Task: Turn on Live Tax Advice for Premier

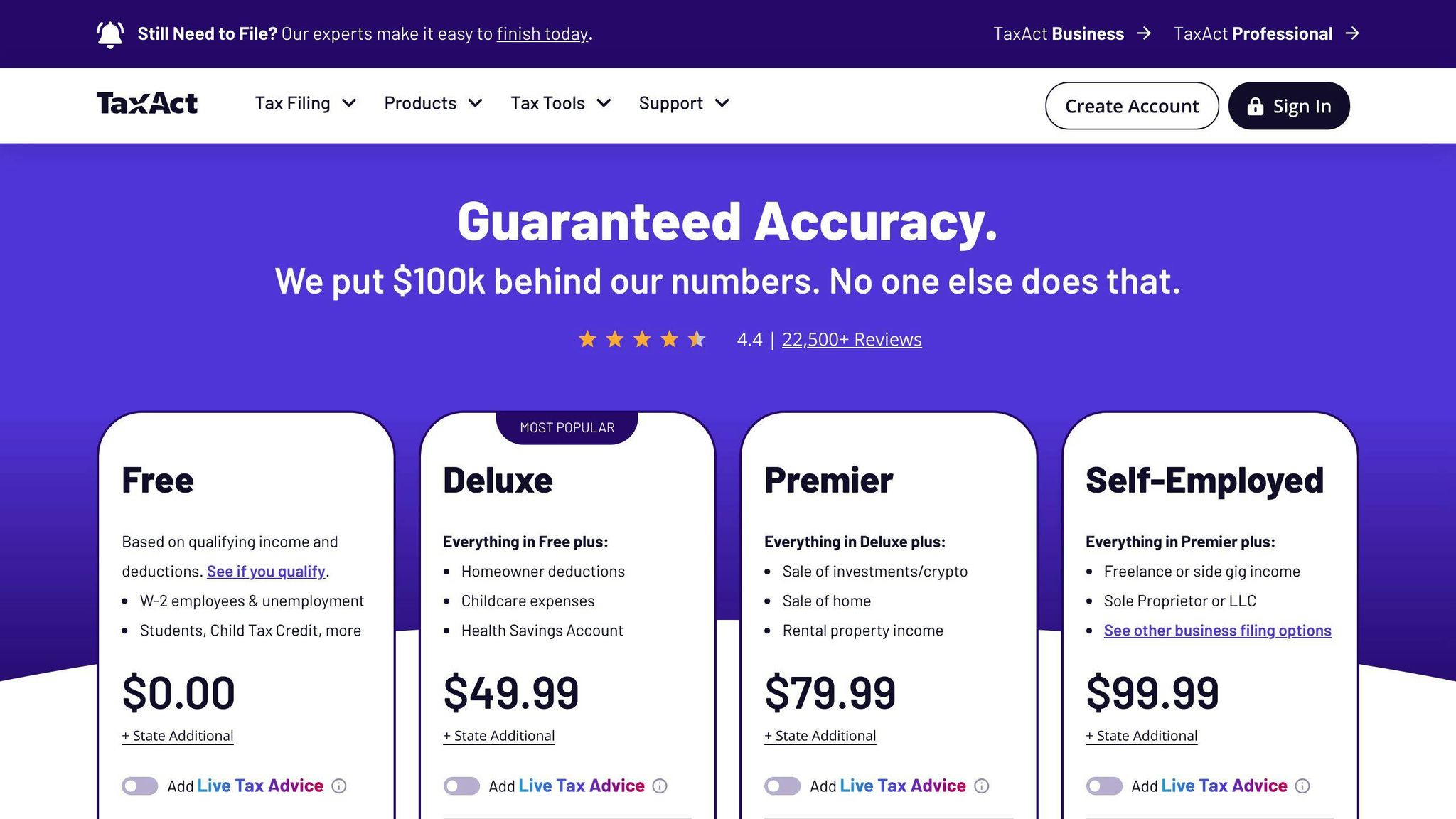Action: [783, 786]
